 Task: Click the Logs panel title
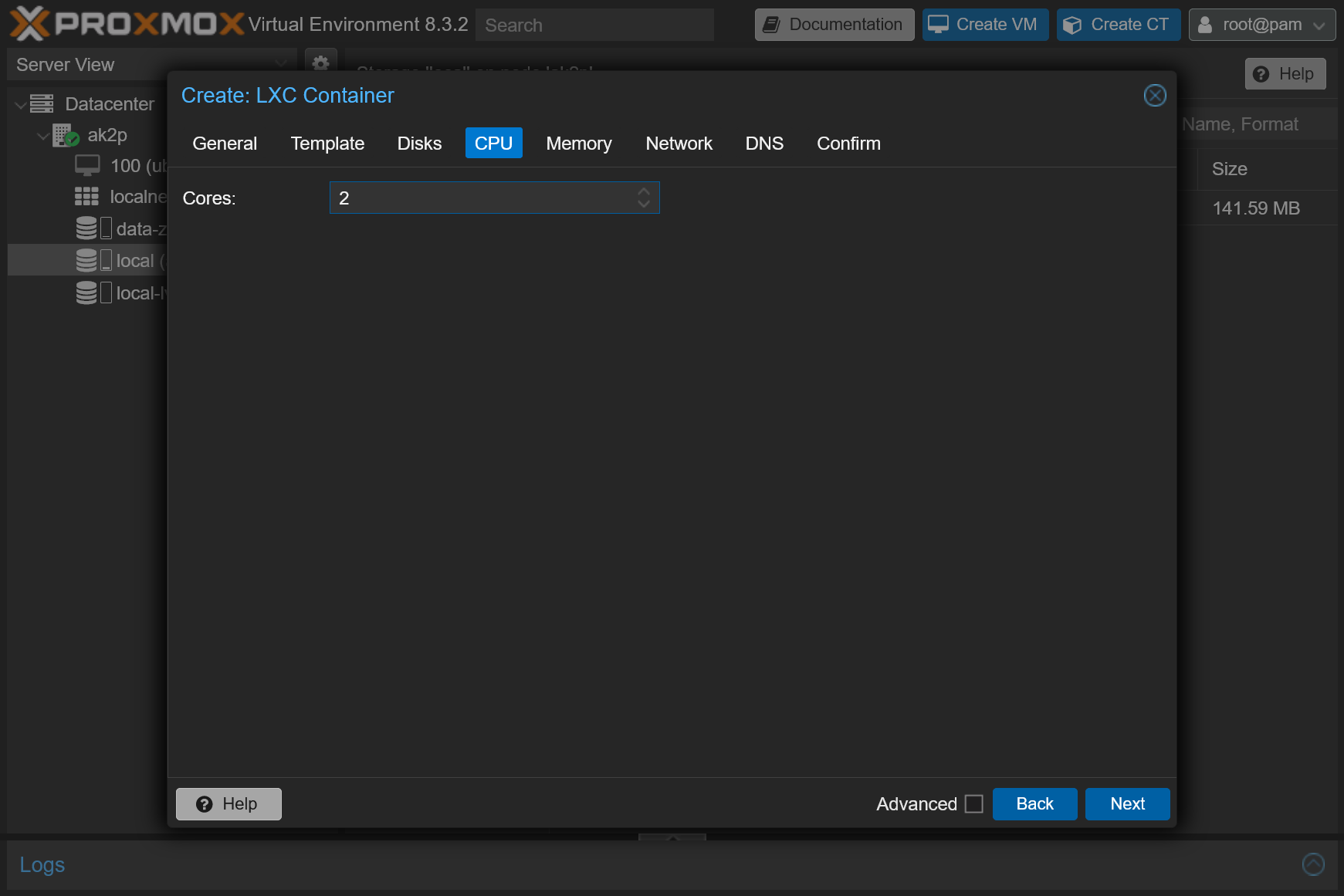coord(42,864)
